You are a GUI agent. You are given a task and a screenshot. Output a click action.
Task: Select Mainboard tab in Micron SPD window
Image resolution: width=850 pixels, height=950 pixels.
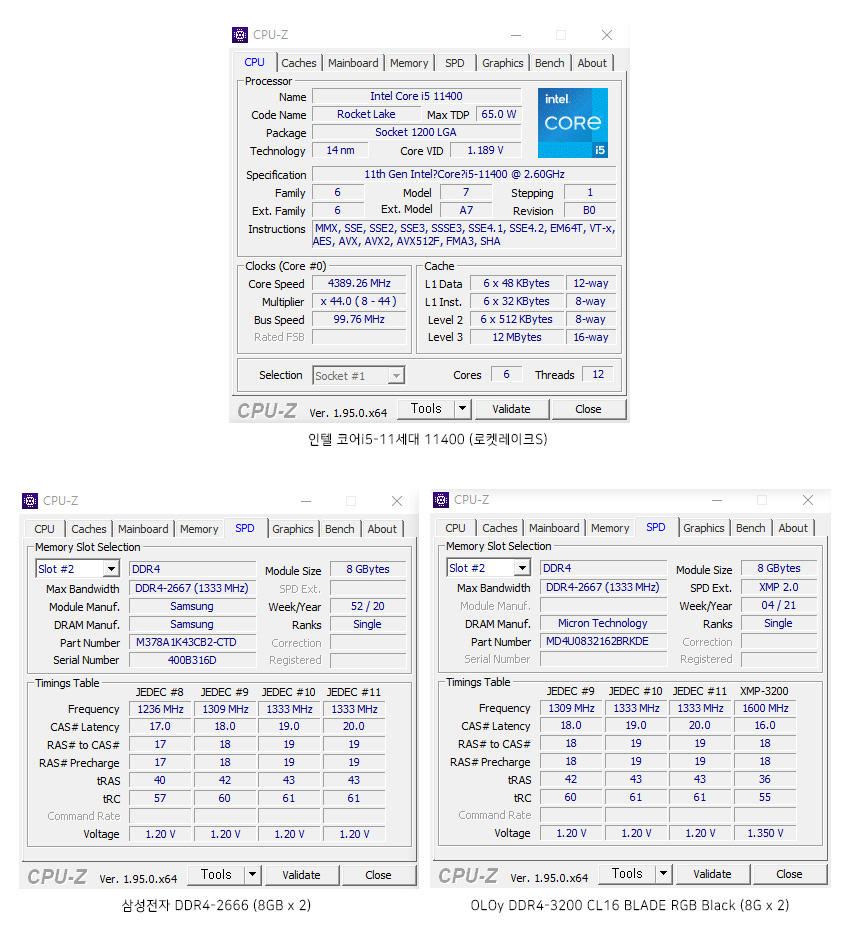(554, 528)
